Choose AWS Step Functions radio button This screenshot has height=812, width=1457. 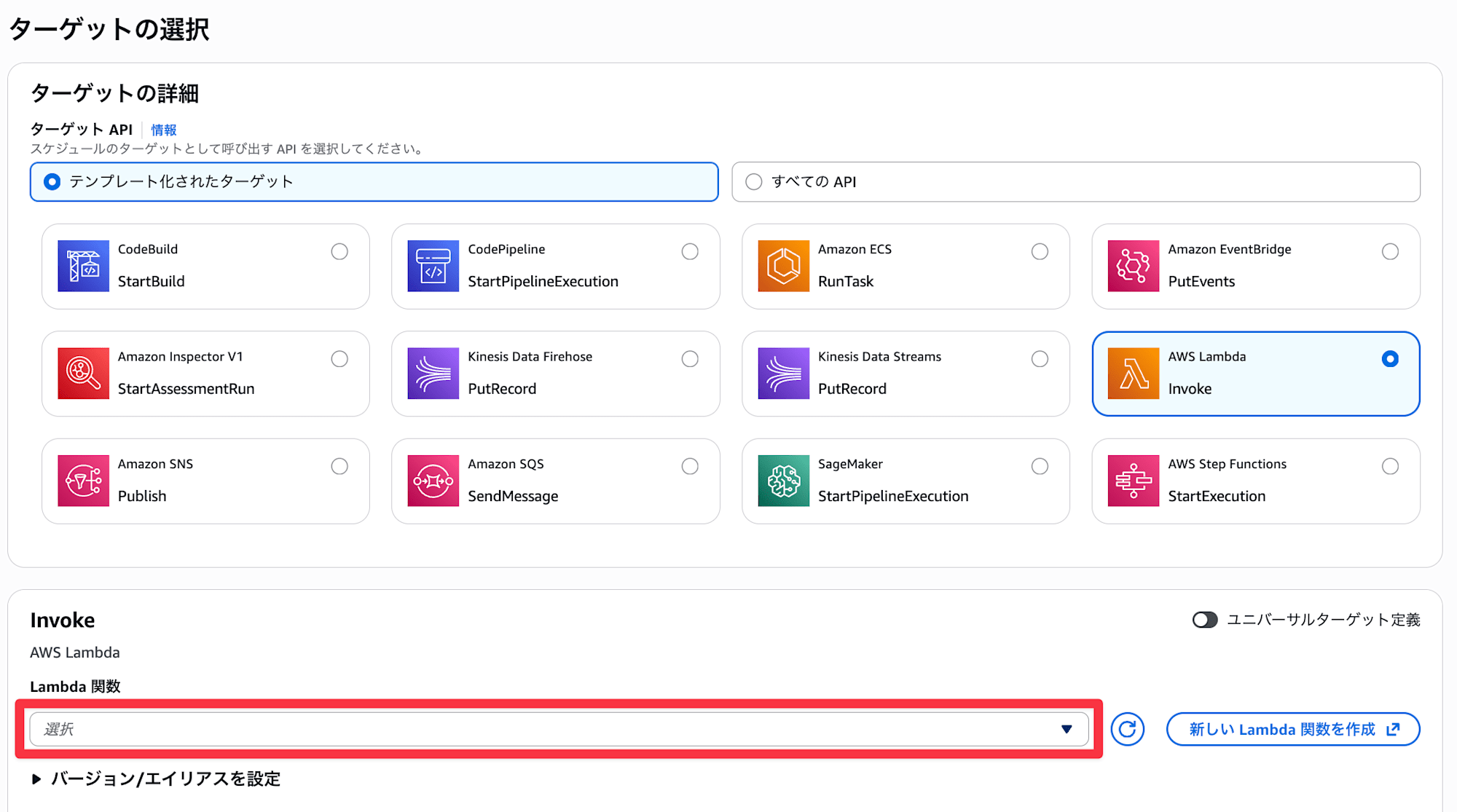pos(1390,466)
